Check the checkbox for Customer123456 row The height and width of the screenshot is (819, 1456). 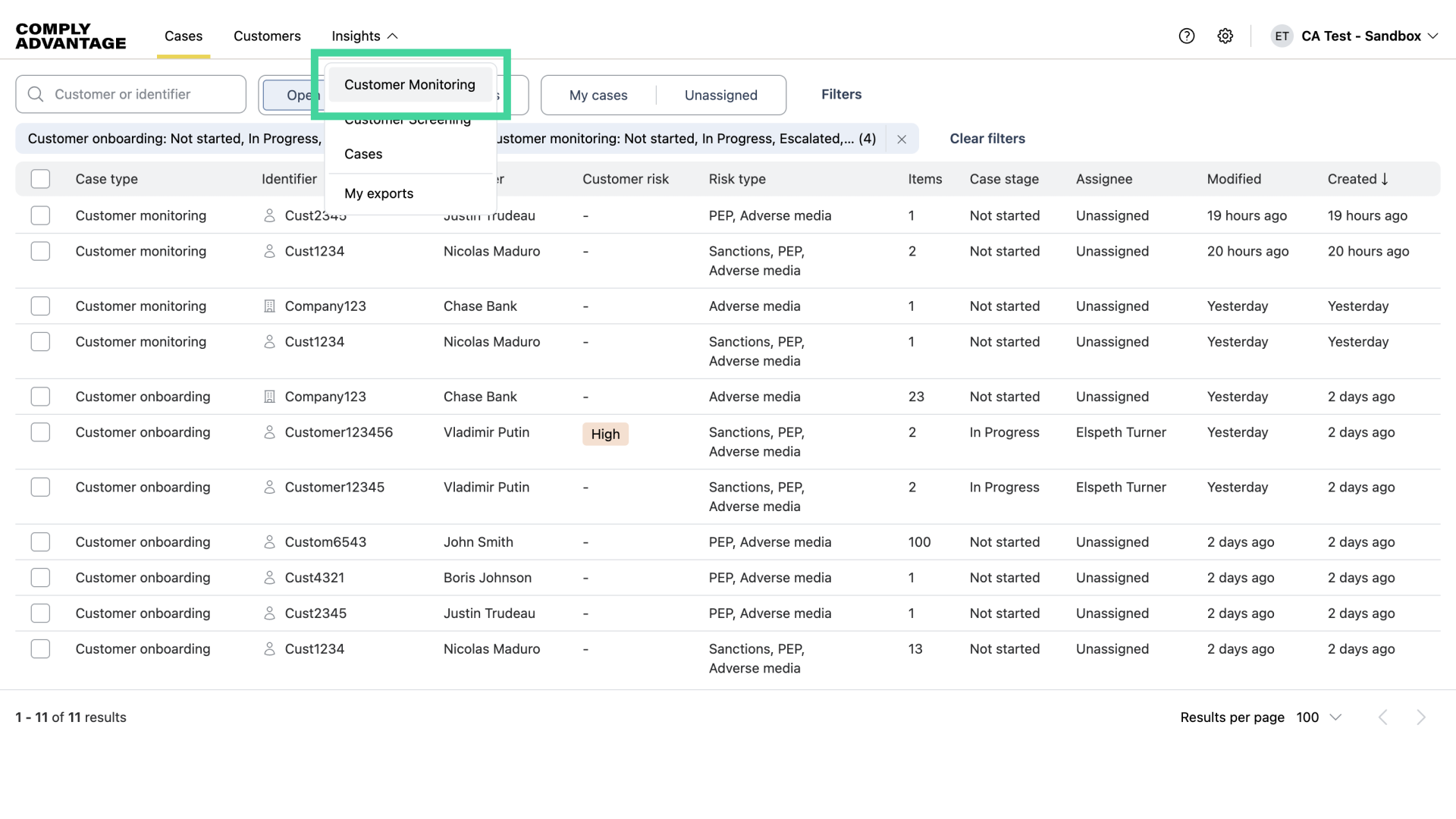pos(41,432)
